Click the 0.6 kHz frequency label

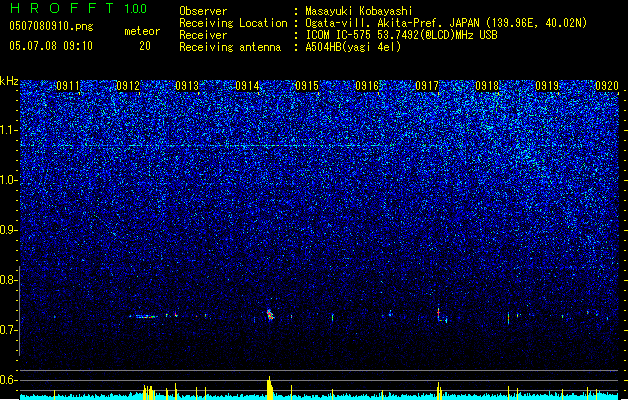pyautogui.click(x=9, y=380)
